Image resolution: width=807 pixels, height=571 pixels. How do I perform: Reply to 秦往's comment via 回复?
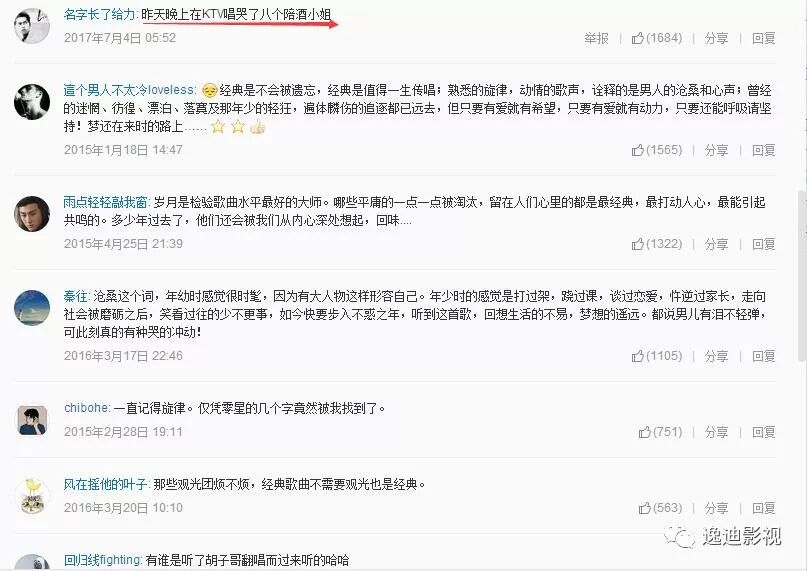tap(764, 356)
